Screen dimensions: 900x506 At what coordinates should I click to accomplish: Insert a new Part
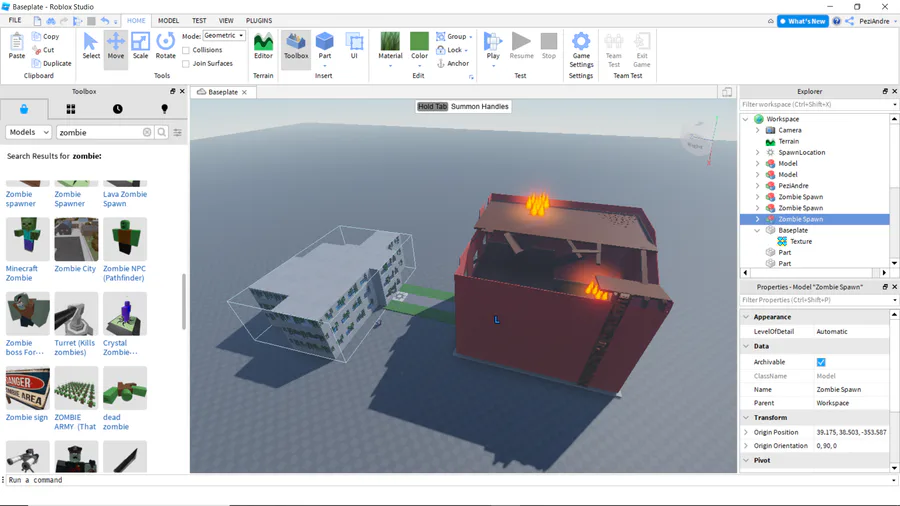[x=325, y=46]
